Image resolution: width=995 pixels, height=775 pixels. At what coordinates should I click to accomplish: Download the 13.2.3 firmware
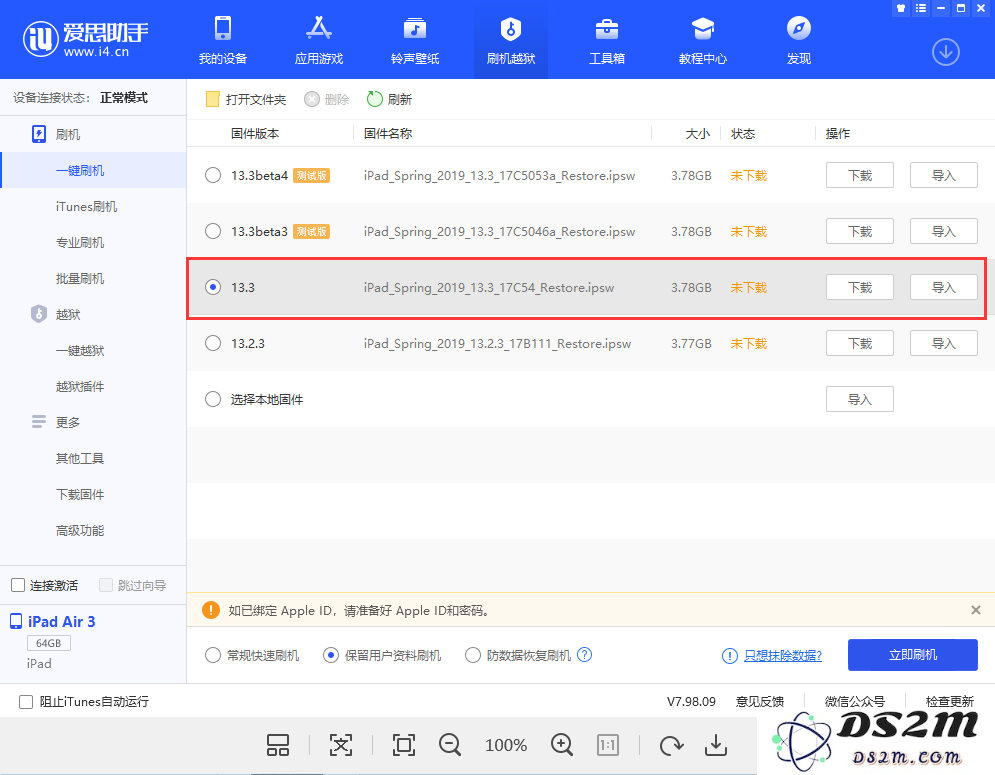pyautogui.click(x=860, y=343)
